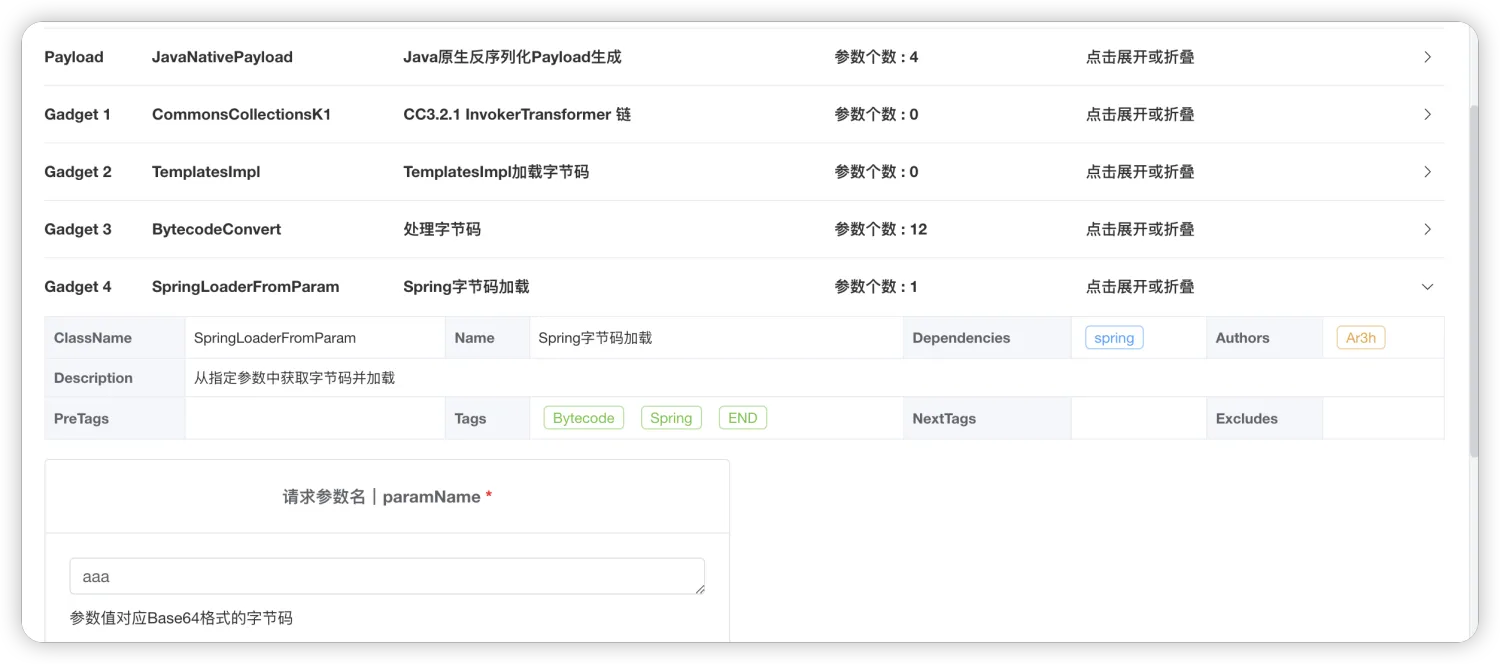Expand the Gadget 2 TemplatesImpl chevron
The height and width of the screenshot is (664, 1500).
coord(1427,172)
